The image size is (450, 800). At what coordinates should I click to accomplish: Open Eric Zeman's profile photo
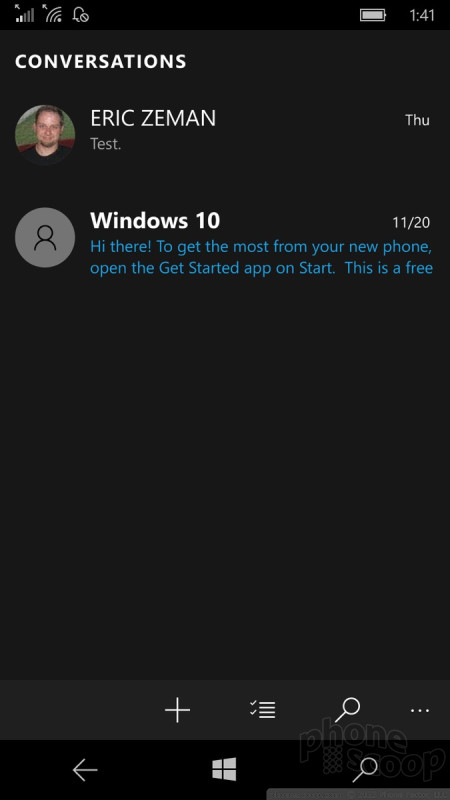[x=45, y=135]
